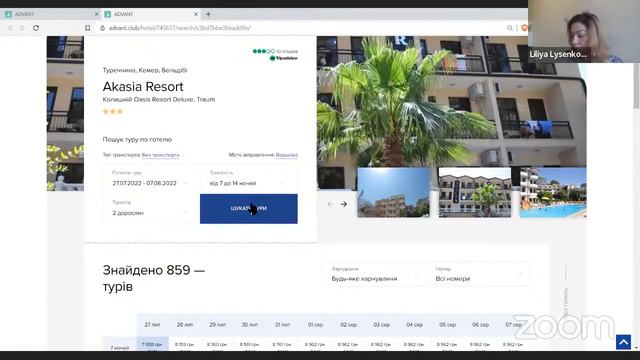The width and height of the screenshot is (640, 360).
Task: Click the Liliya Lysenko video thumbnail
Action: tap(584, 31)
